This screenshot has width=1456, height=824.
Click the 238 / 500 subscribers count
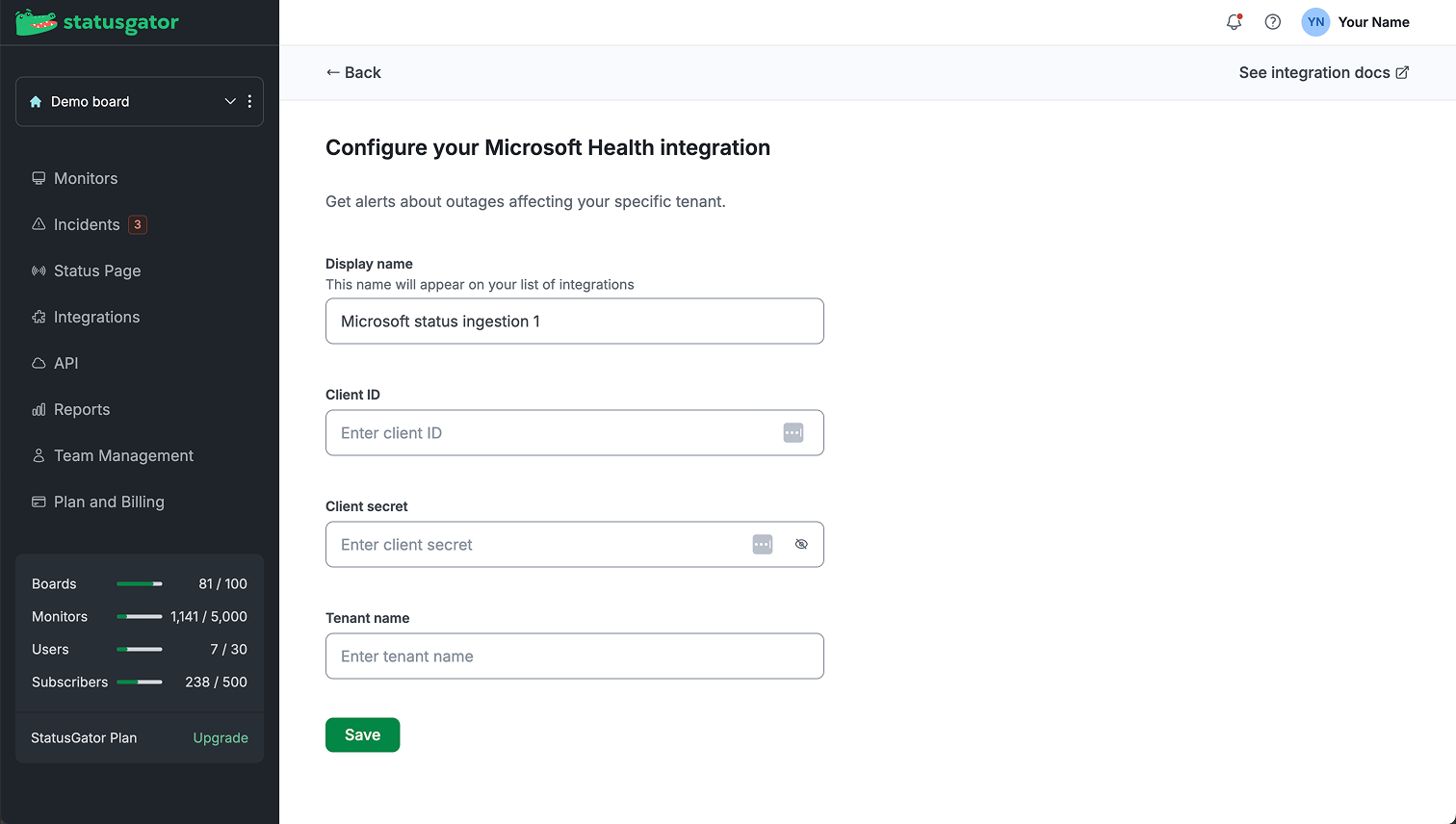(x=216, y=682)
